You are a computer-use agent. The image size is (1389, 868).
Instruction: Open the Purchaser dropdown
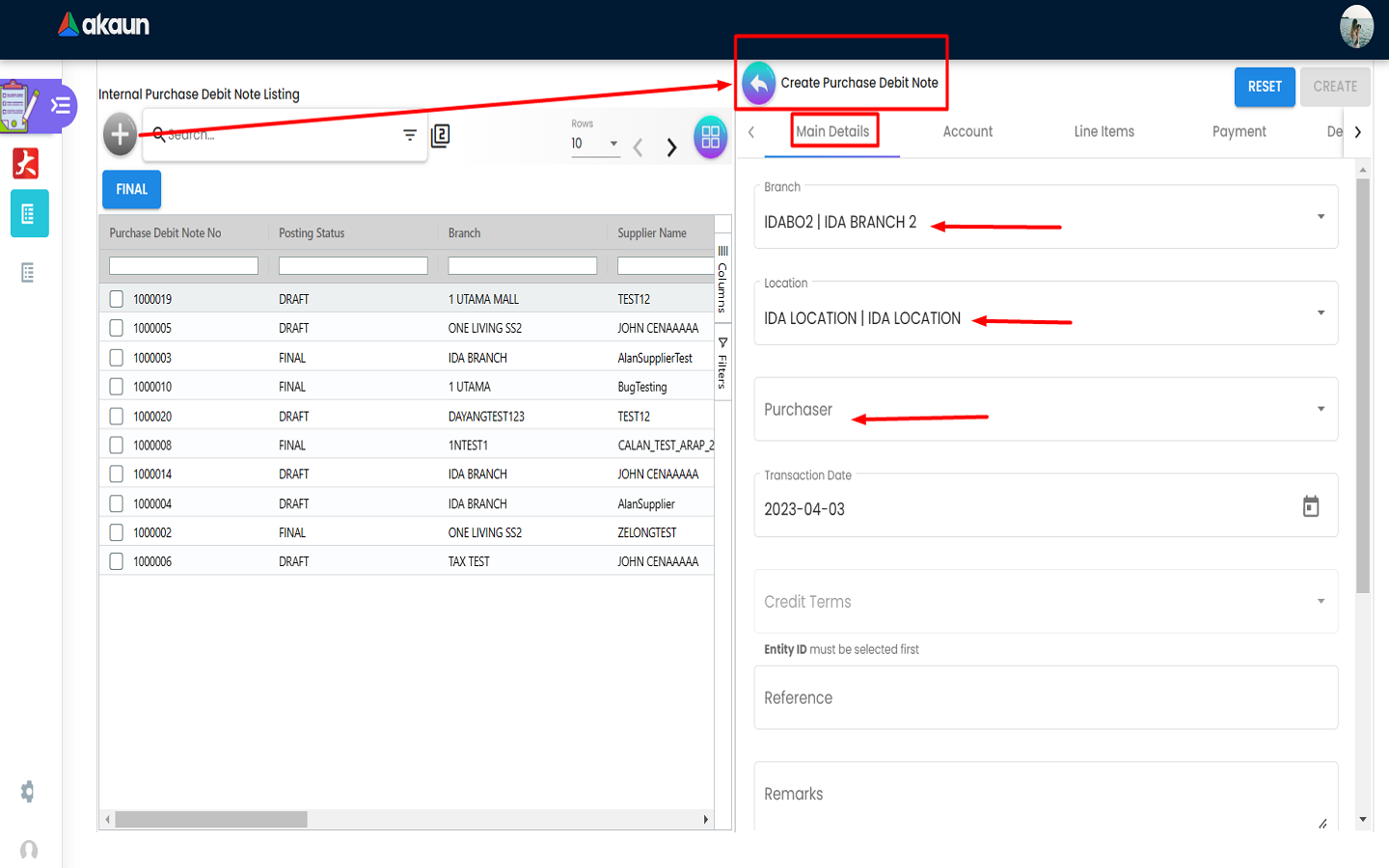click(x=1321, y=409)
